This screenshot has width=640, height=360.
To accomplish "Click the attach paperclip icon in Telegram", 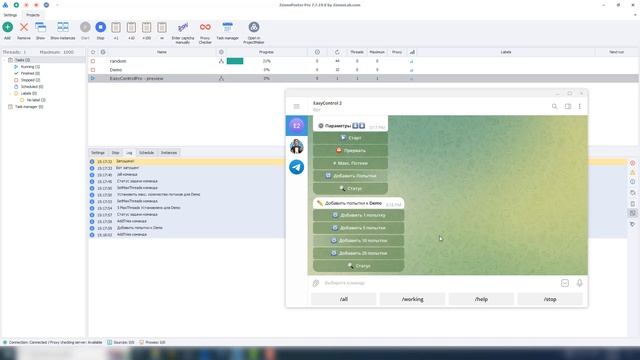I will pyautogui.click(x=316, y=283).
